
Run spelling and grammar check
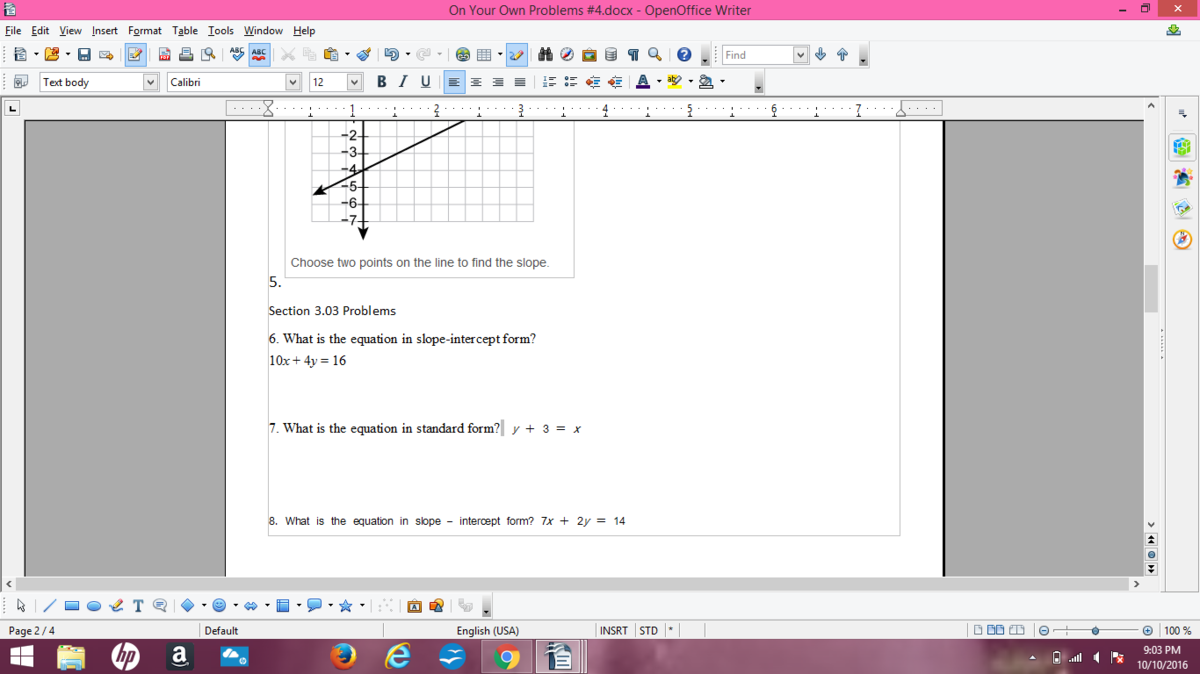pos(237,55)
